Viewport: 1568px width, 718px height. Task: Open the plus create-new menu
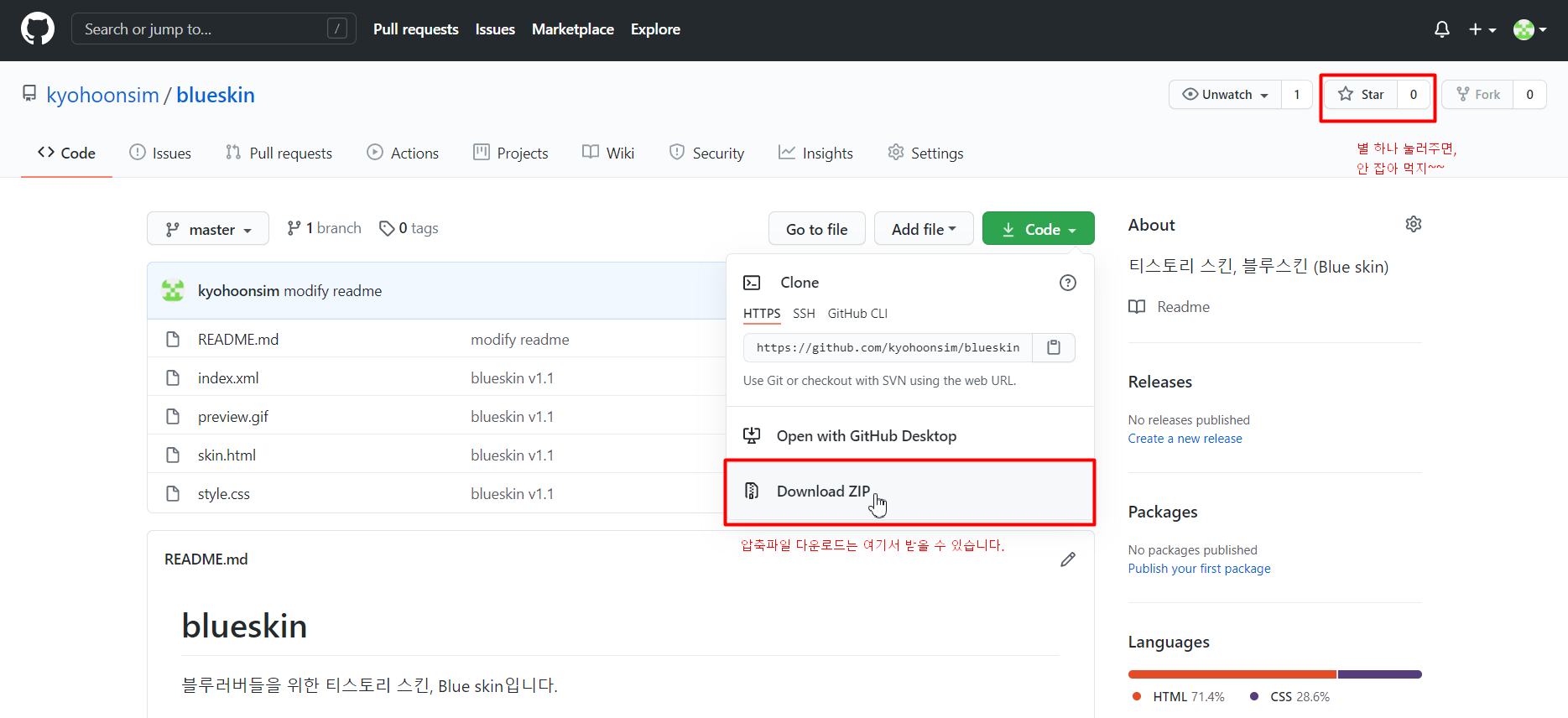click(1482, 29)
